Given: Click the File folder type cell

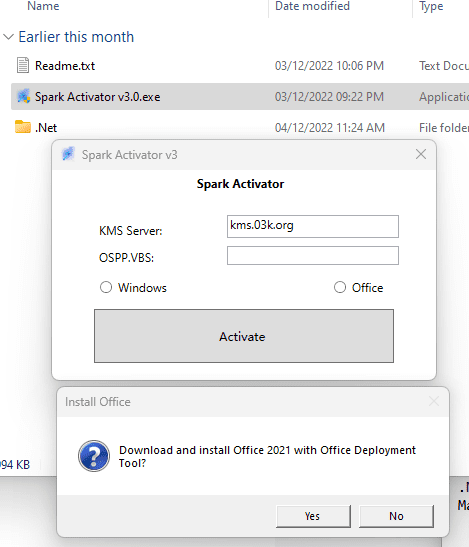Looking at the screenshot, I should click(x=444, y=128).
